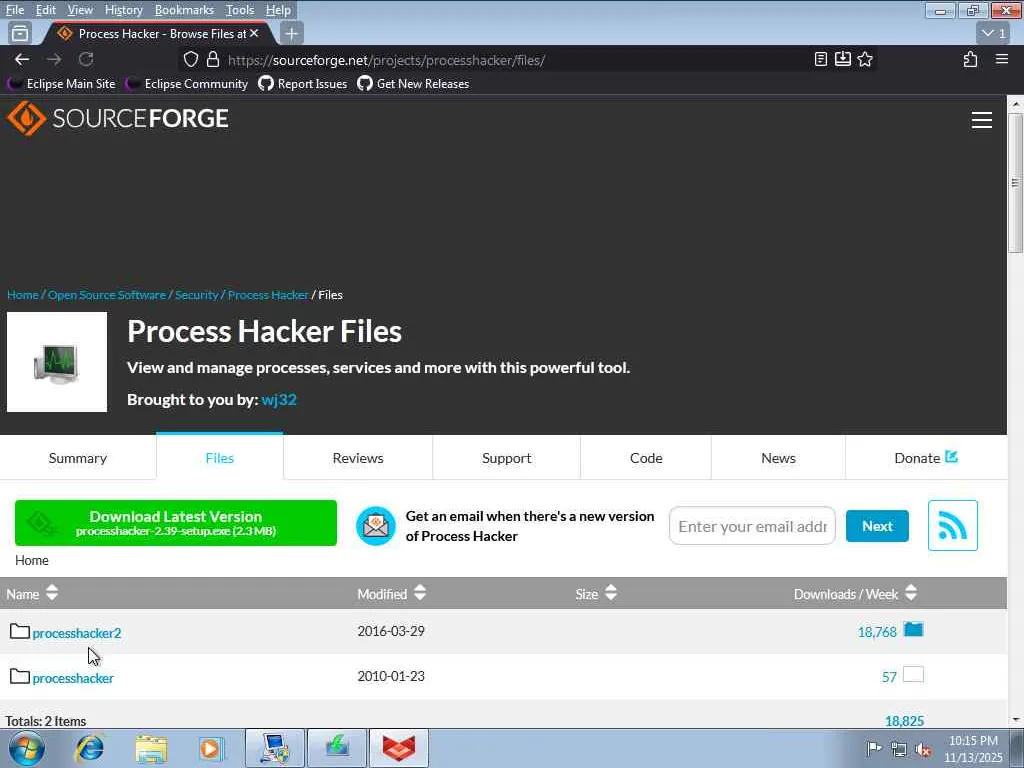1024x768 pixels.
Task: Close the Process Hacker tab
Action: click(x=254, y=33)
